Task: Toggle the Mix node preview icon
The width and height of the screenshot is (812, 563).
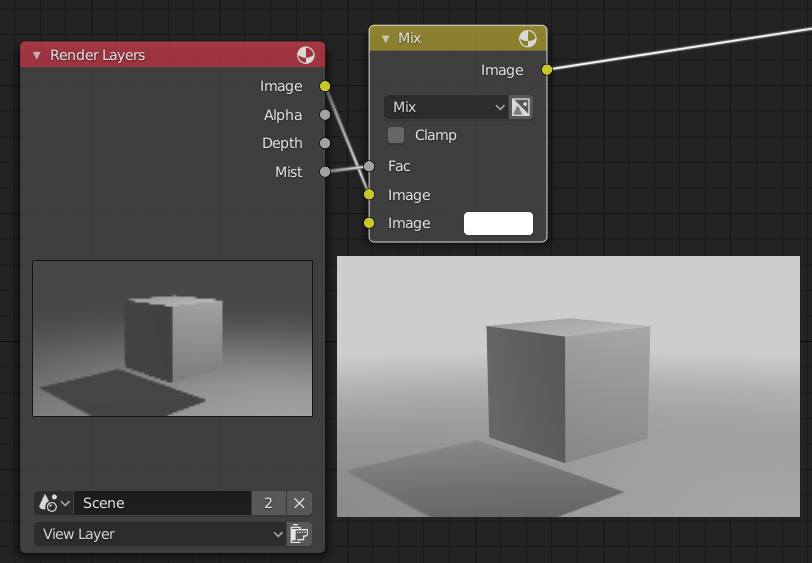Action: point(527,38)
